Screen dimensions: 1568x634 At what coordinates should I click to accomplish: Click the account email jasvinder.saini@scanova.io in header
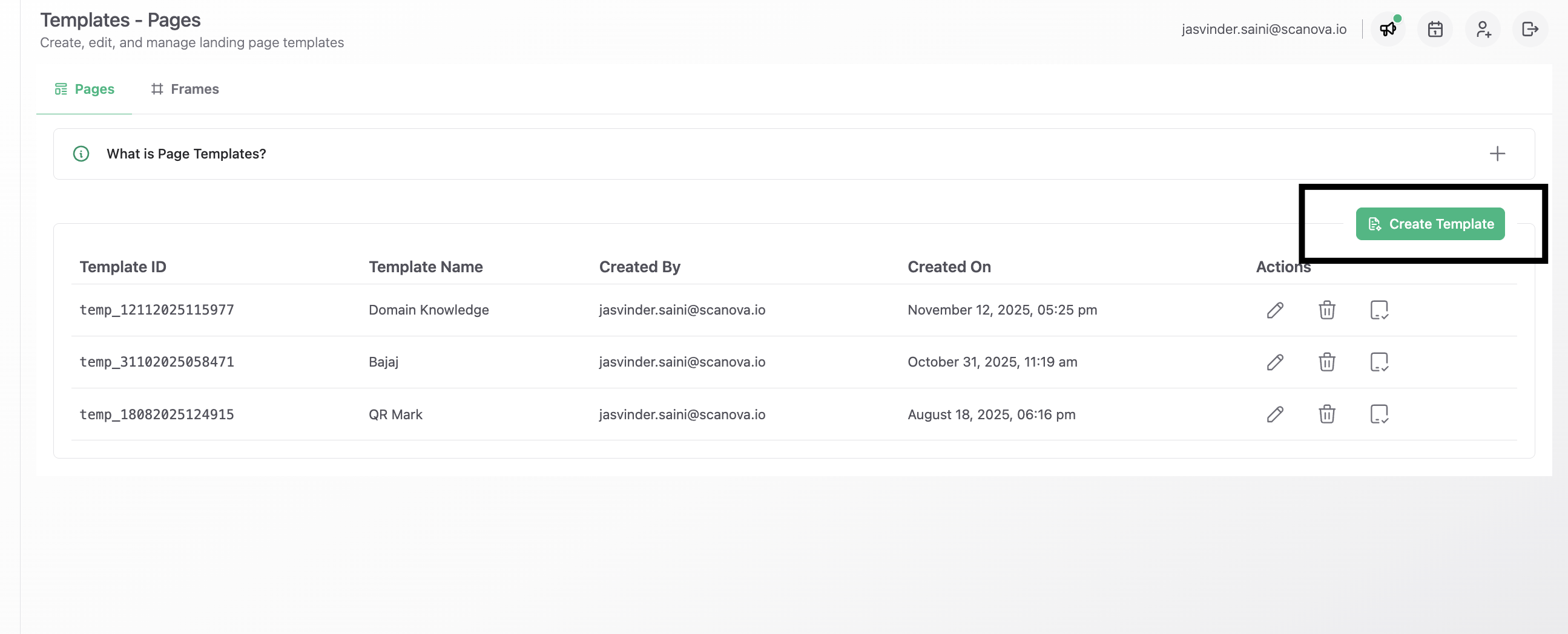1263,29
